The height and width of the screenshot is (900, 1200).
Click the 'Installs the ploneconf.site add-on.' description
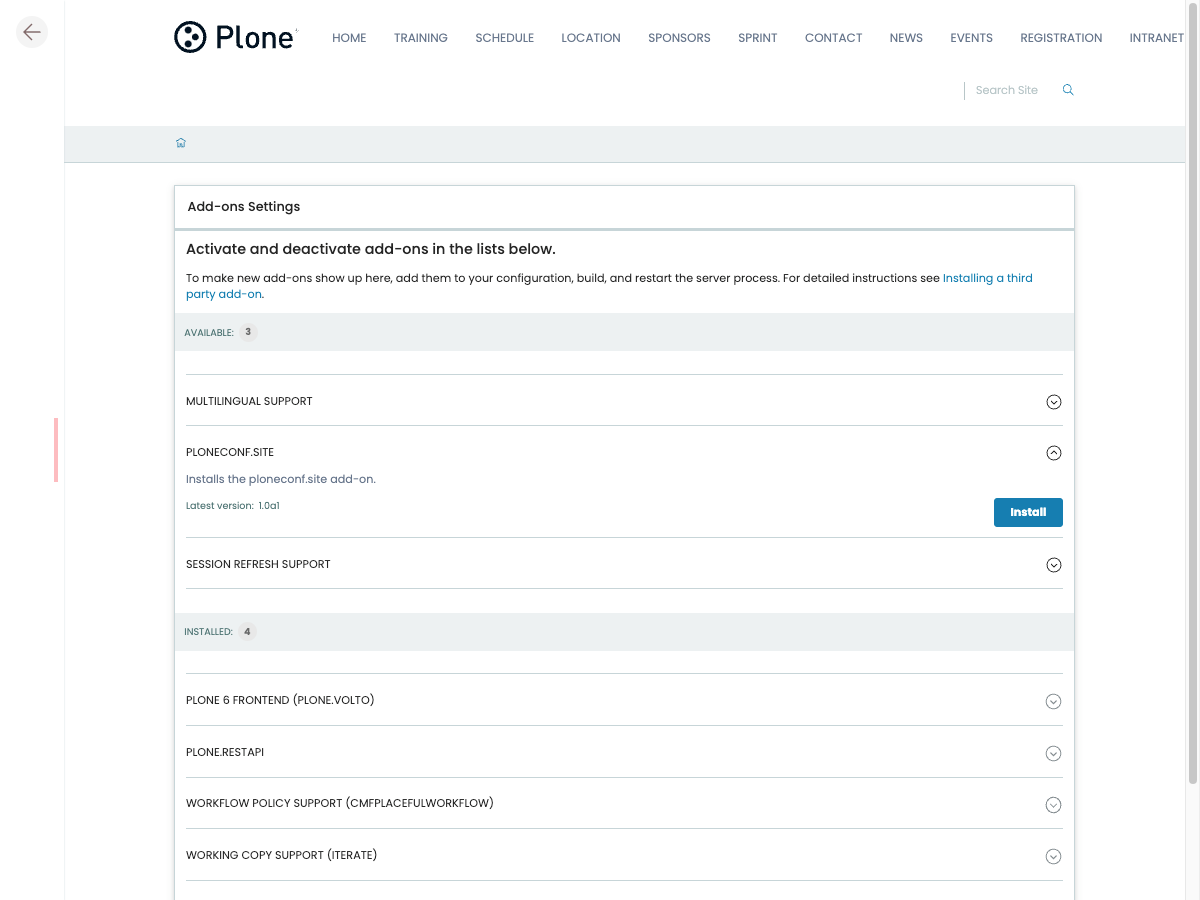pos(281,479)
